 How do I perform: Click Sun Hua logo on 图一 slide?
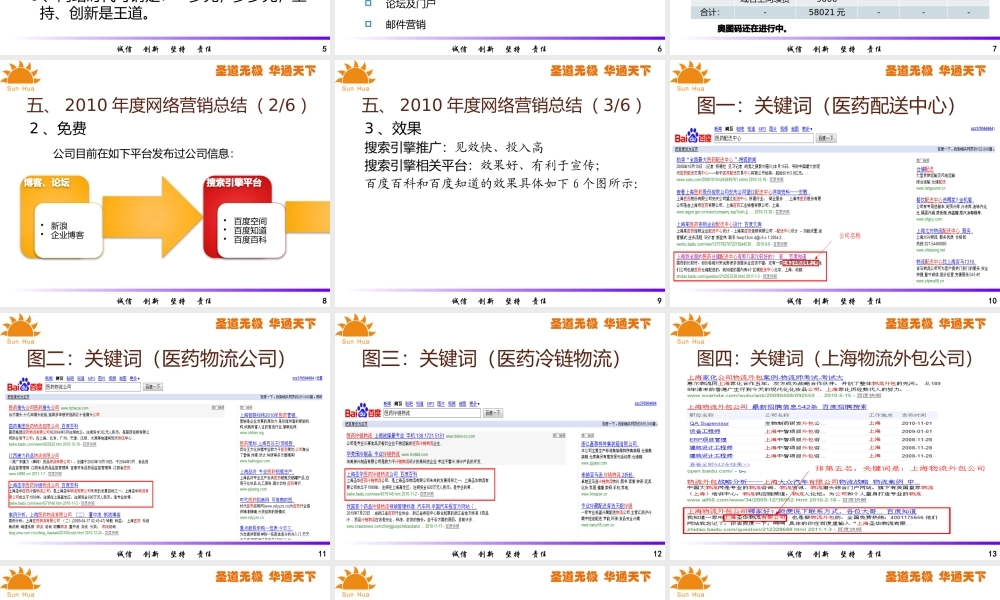click(x=691, y=76)
